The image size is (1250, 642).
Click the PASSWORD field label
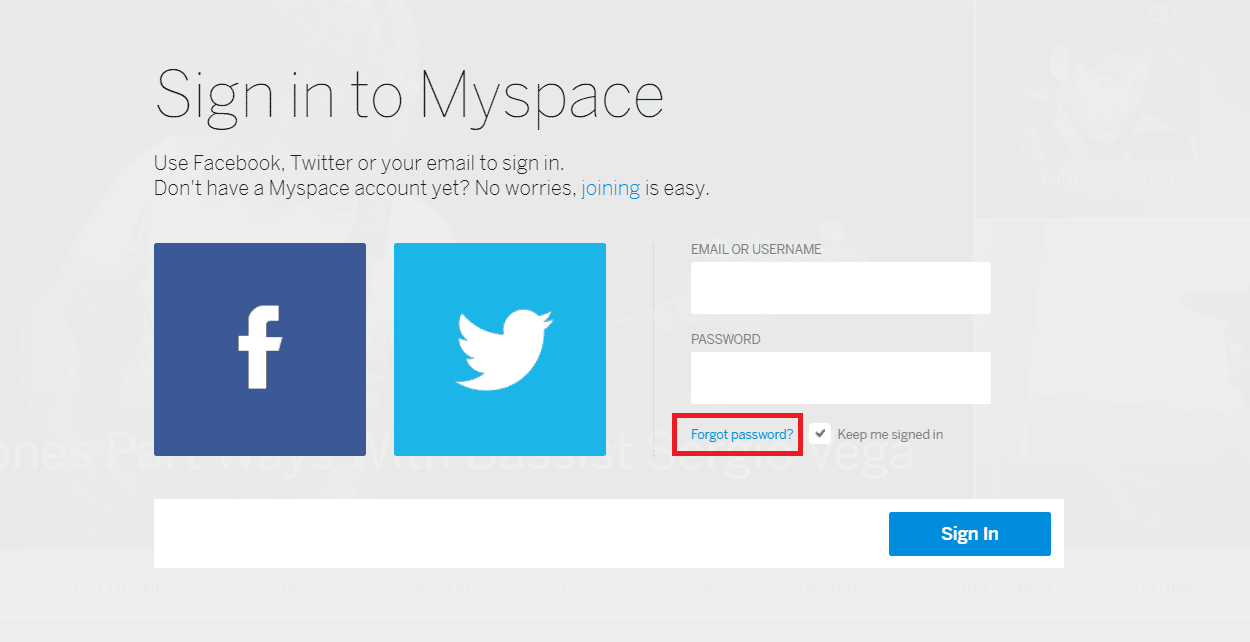tap(726, 339)
